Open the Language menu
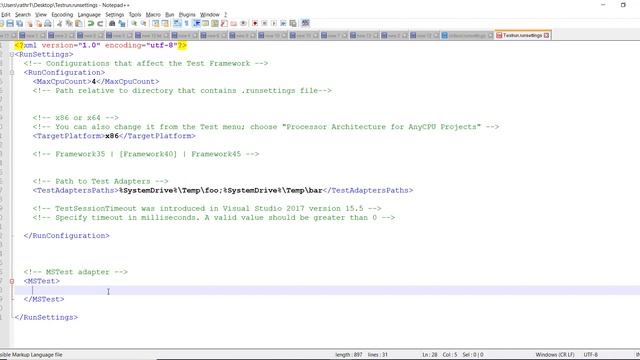The height and width of the screenshot is (360, 640). pyautogui.click(x=89, y=15)
